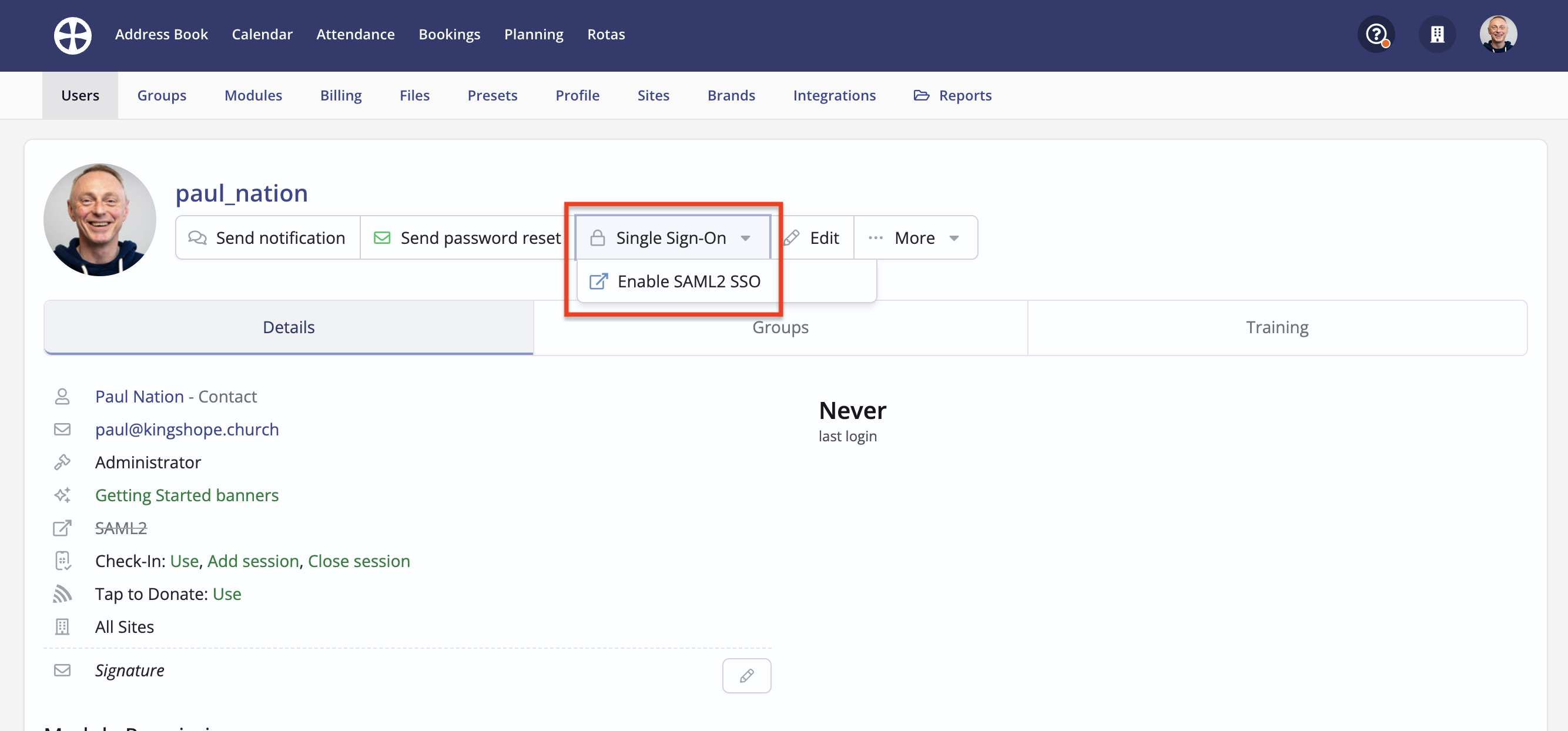Click the struck-through SAML2 text
Image resolution: width=1568 pixels, height=731 pixels.
pyautogui.click(x=121, y=528)
